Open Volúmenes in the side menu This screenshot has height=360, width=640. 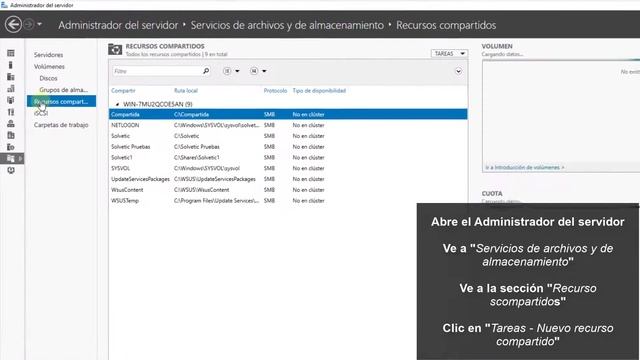pos(49,67)
